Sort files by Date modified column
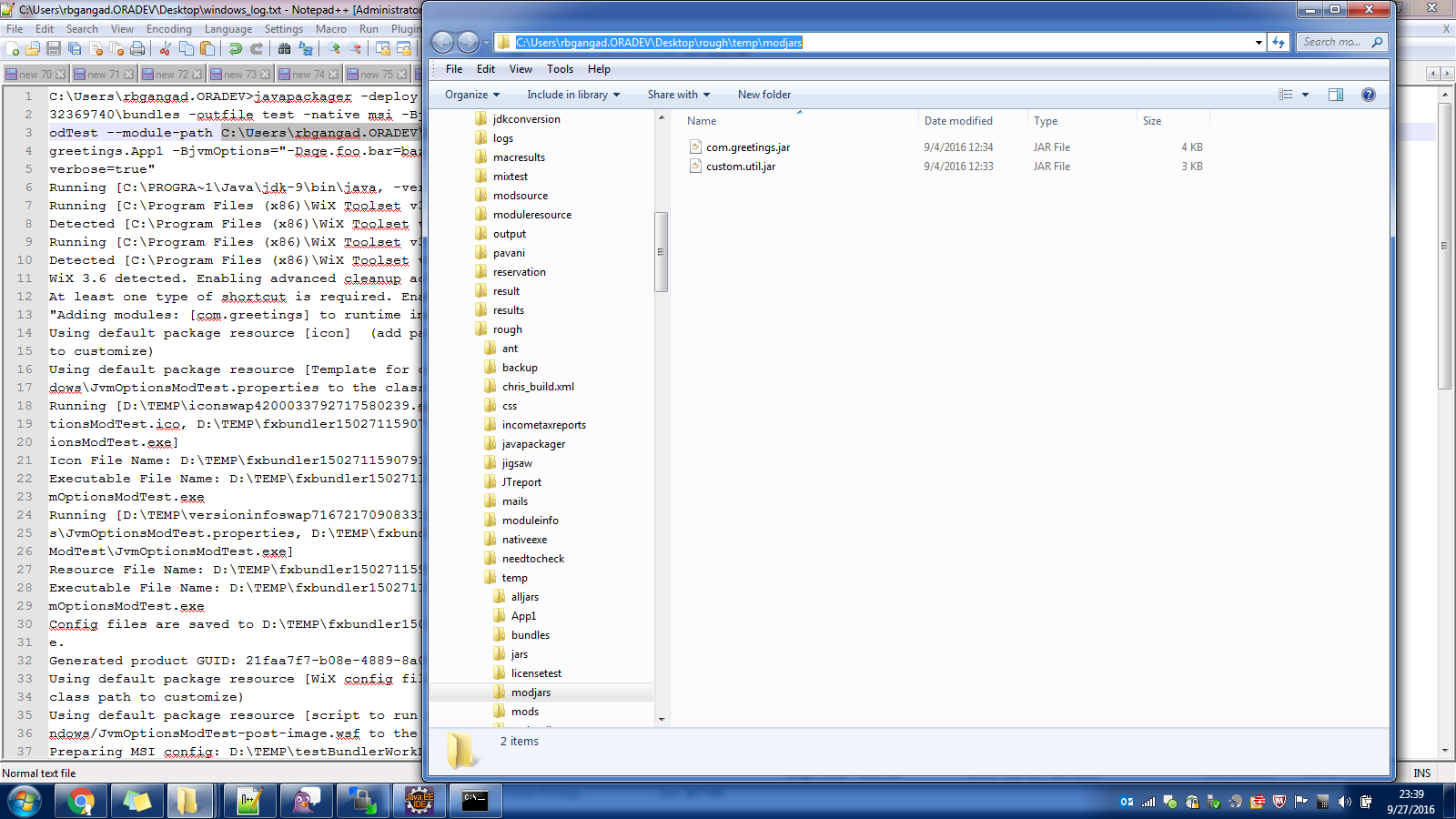Screen dimensions: 1456x819 coord(958,121)
